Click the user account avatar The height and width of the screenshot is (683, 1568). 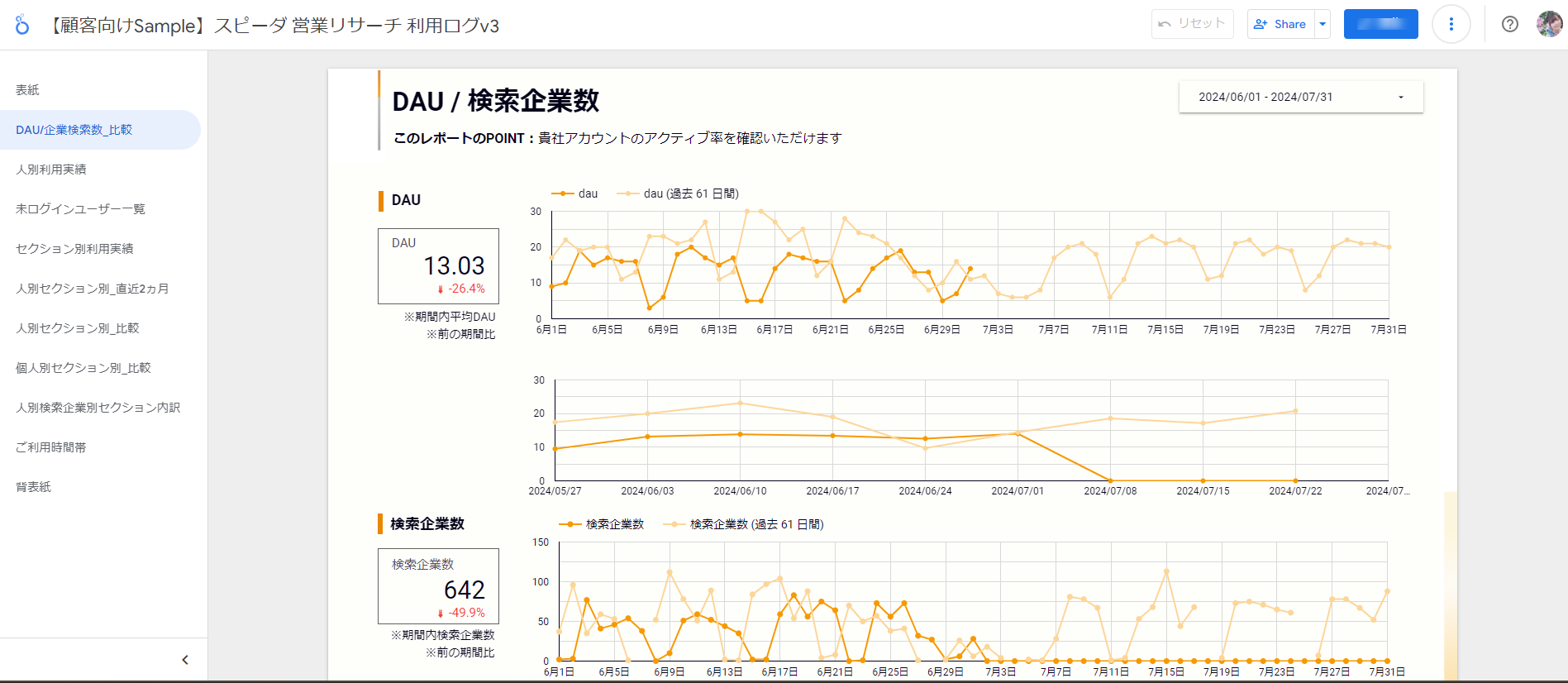(x=1549, y=24)
